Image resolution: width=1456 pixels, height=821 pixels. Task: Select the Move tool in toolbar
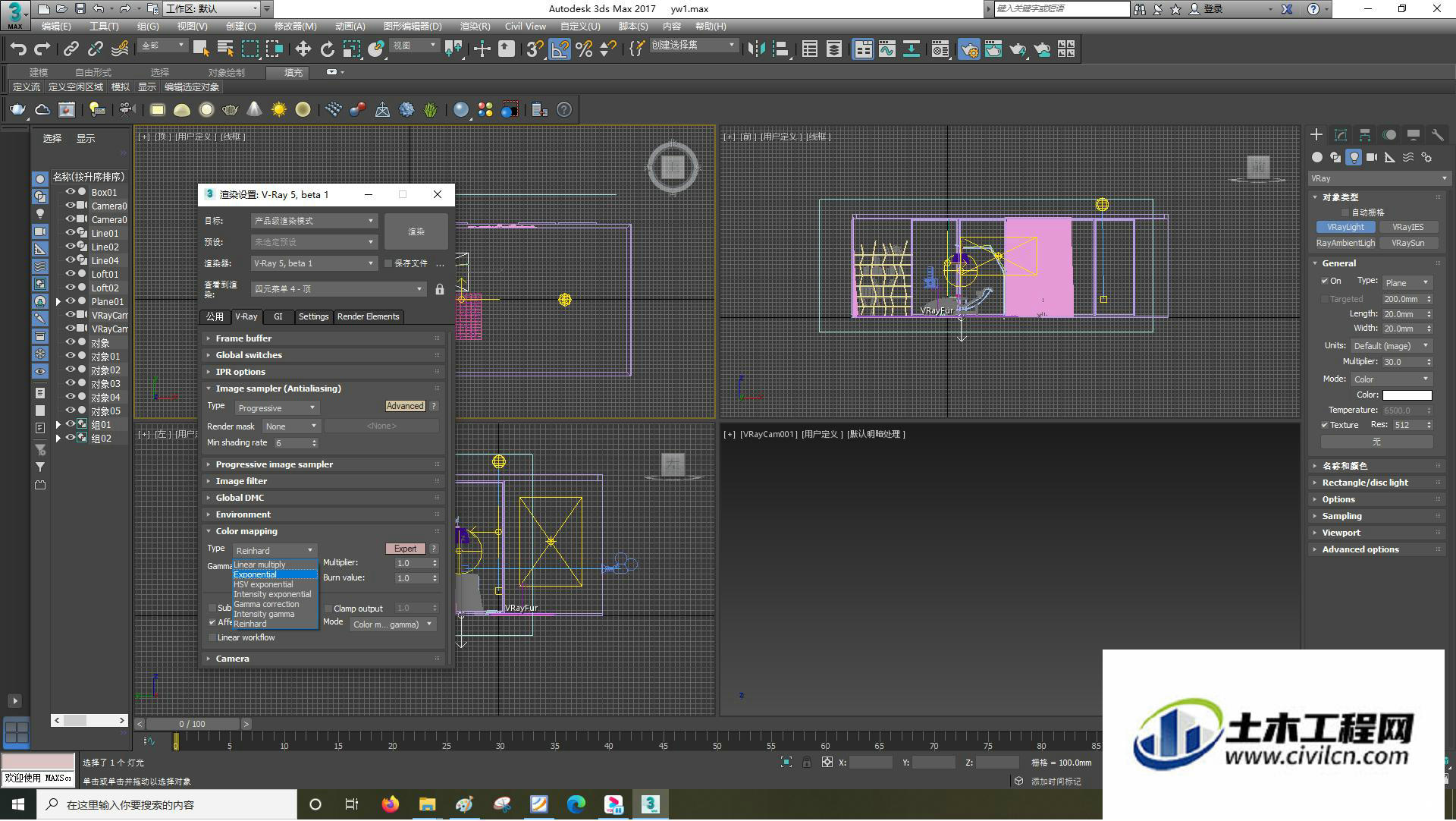[303, 49]
